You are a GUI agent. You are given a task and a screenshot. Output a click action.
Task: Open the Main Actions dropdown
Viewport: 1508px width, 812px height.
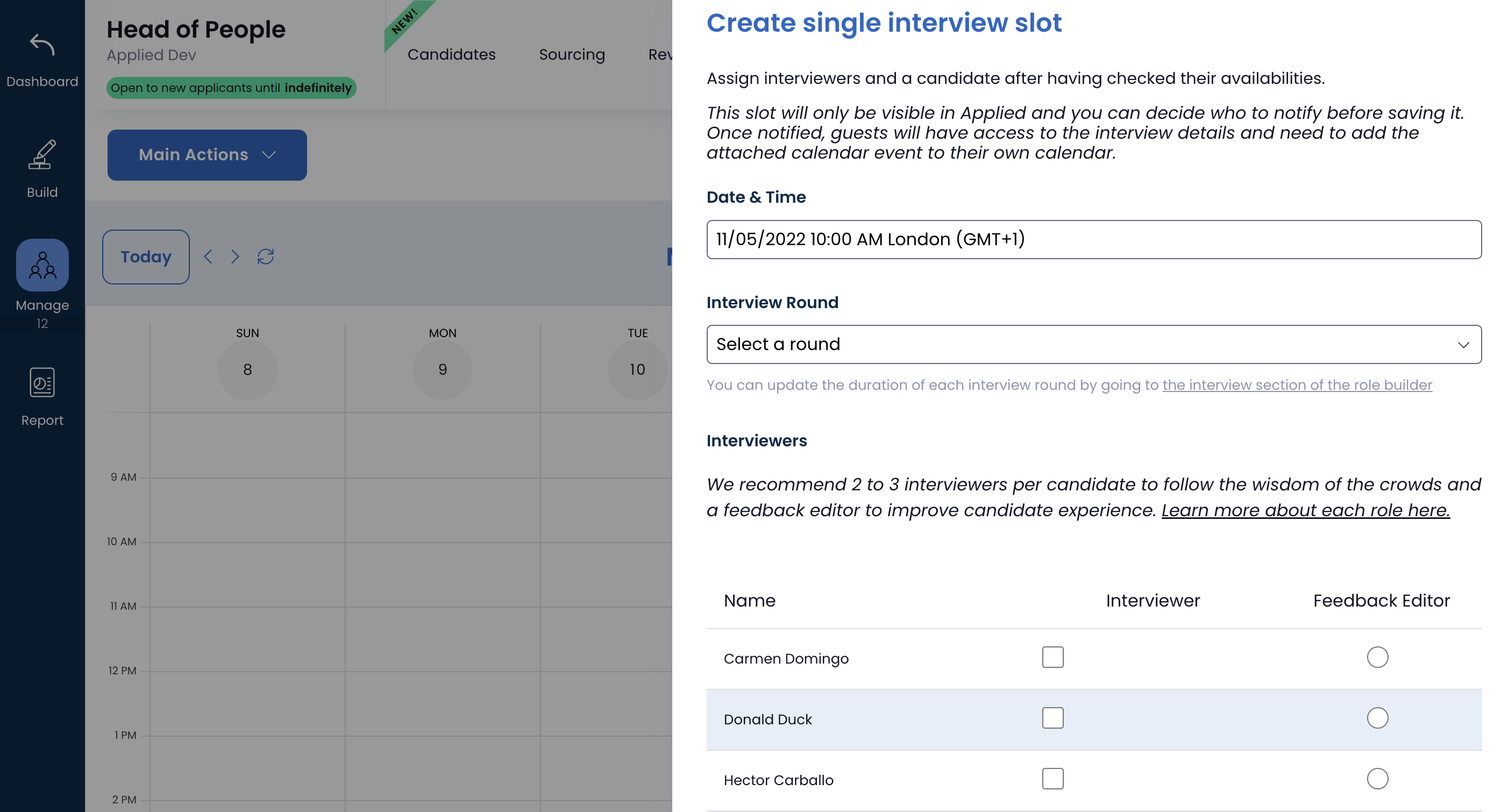207,154
